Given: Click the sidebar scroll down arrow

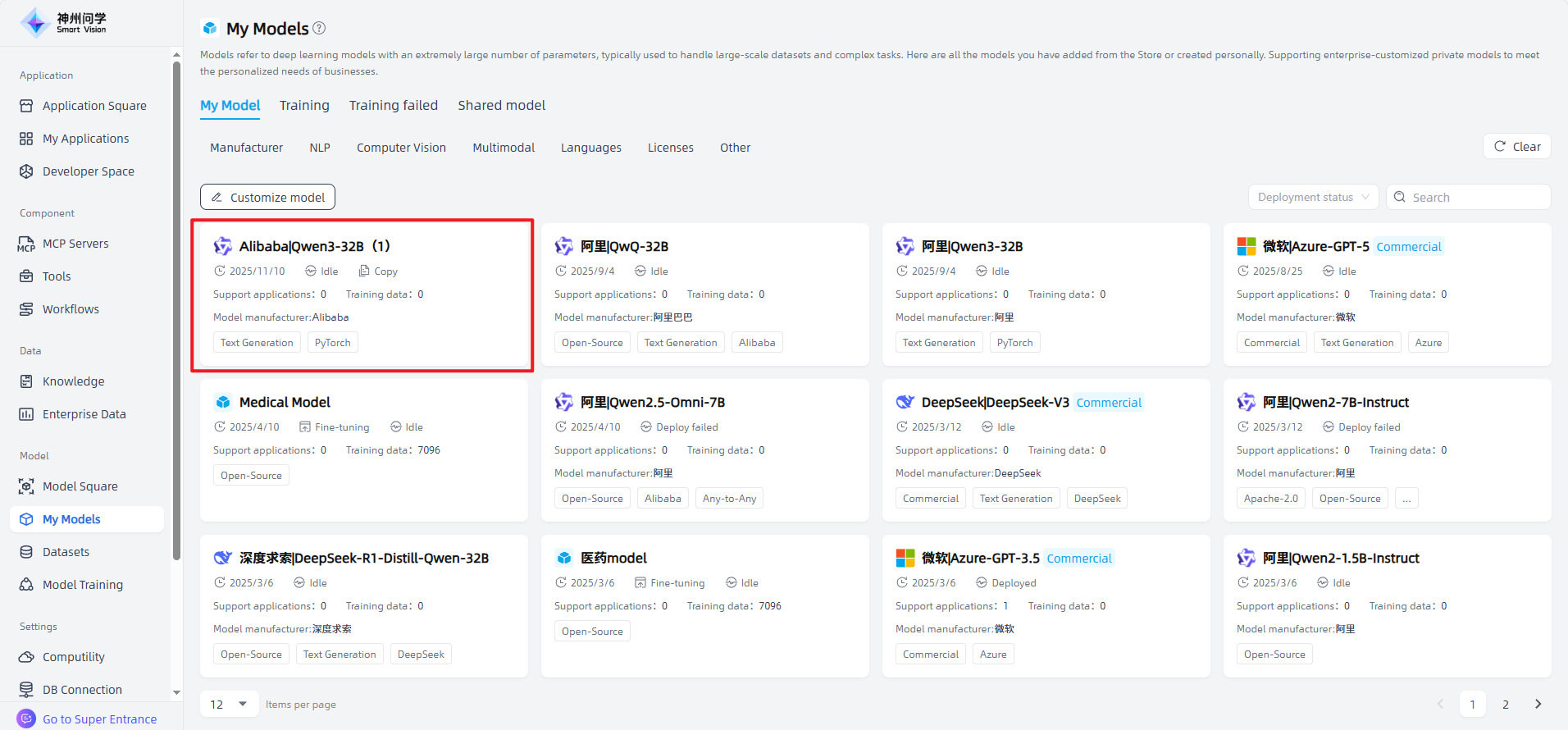Looking at the screenshot, I should tap(176, 692).
